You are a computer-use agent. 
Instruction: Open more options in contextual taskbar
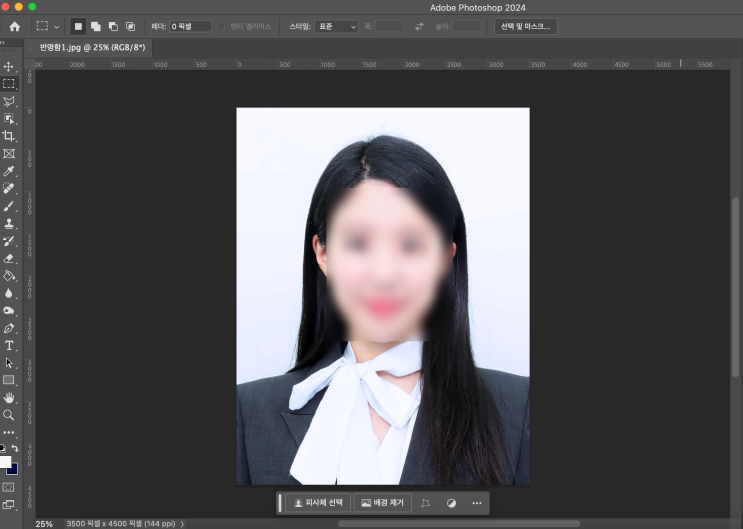click(477, 503)
